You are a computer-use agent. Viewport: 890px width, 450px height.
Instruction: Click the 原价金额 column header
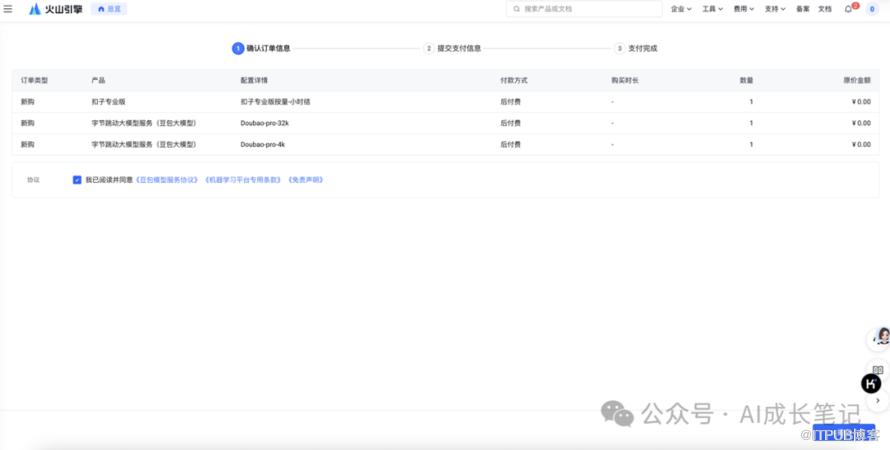tap(857, 81)
